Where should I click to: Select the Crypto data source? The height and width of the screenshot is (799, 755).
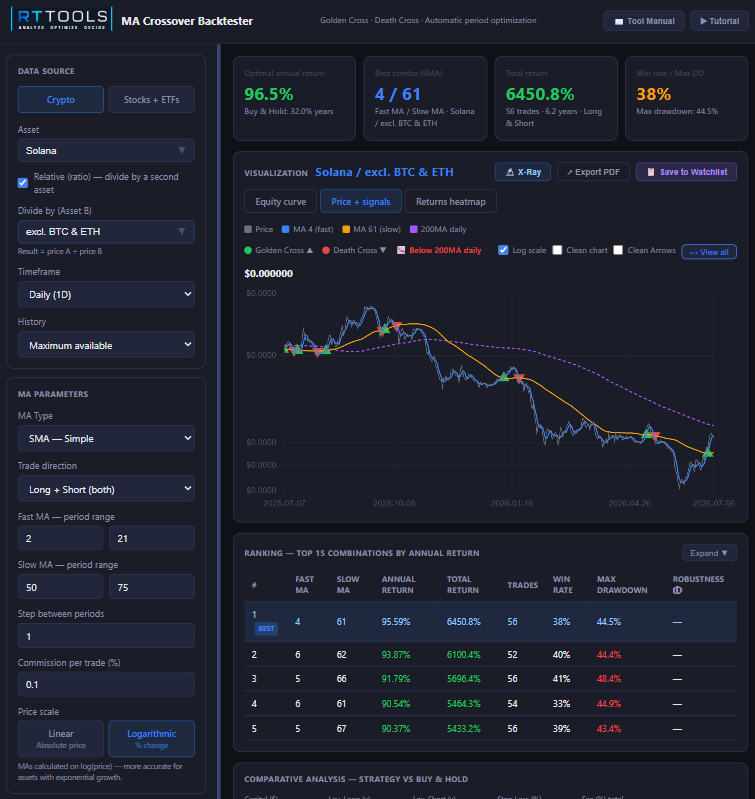tap(61, 100)
